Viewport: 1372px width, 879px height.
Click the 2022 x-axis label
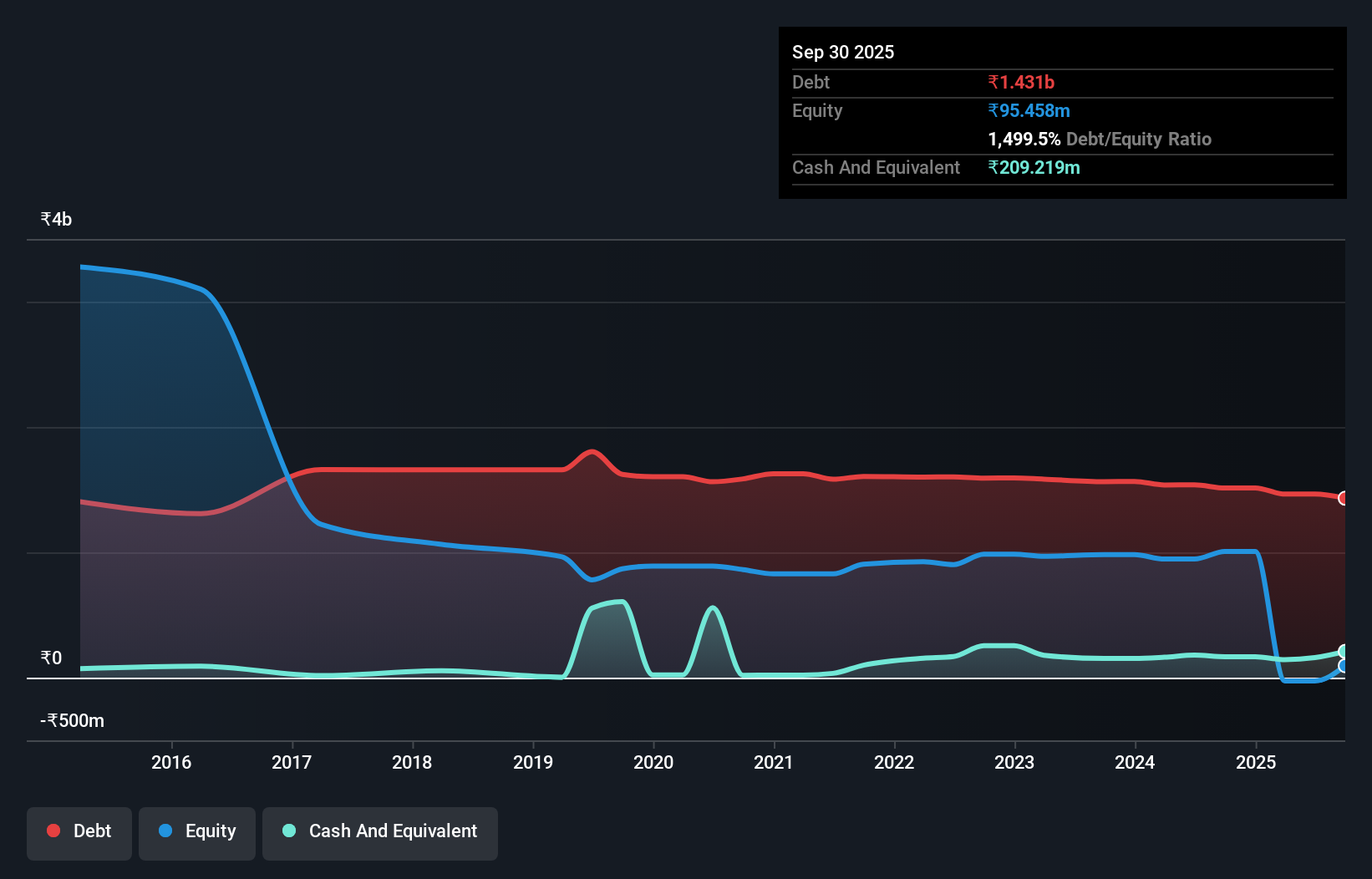coord(894,762)
